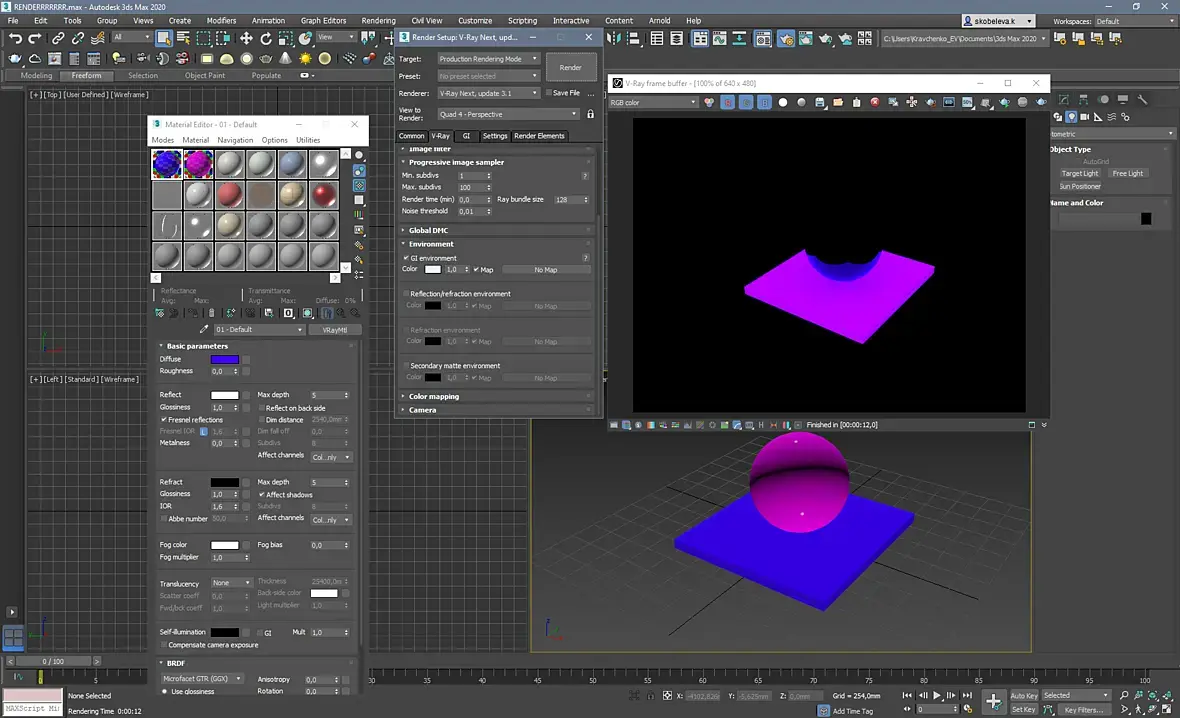1180x718 pixels.
Task: Switch frame buffer to the white circle channel
Action: [x=783, y=102]
